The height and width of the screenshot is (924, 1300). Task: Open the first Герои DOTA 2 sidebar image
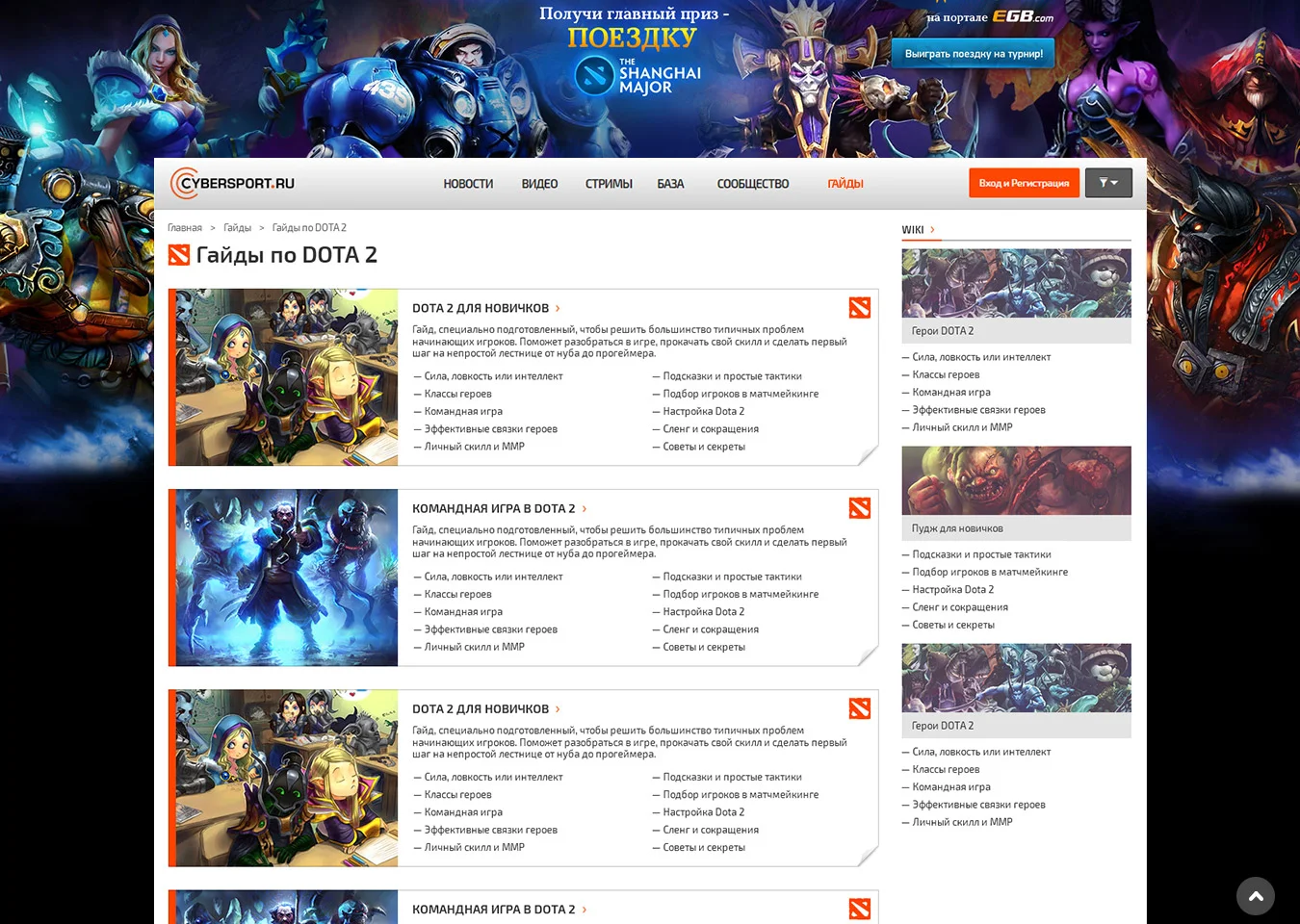point(1016,283)
